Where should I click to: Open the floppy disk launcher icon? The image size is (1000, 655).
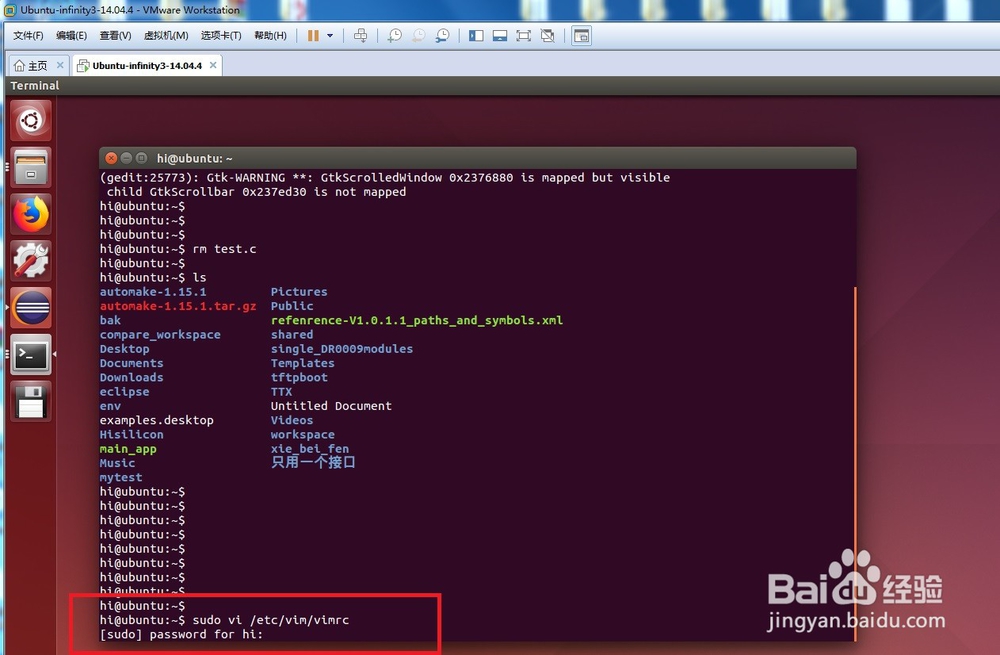tap(31, 401)
